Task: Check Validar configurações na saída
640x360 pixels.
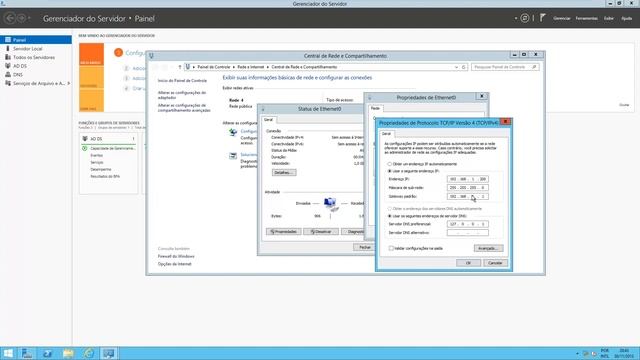Action: click(x=391, y=248)
